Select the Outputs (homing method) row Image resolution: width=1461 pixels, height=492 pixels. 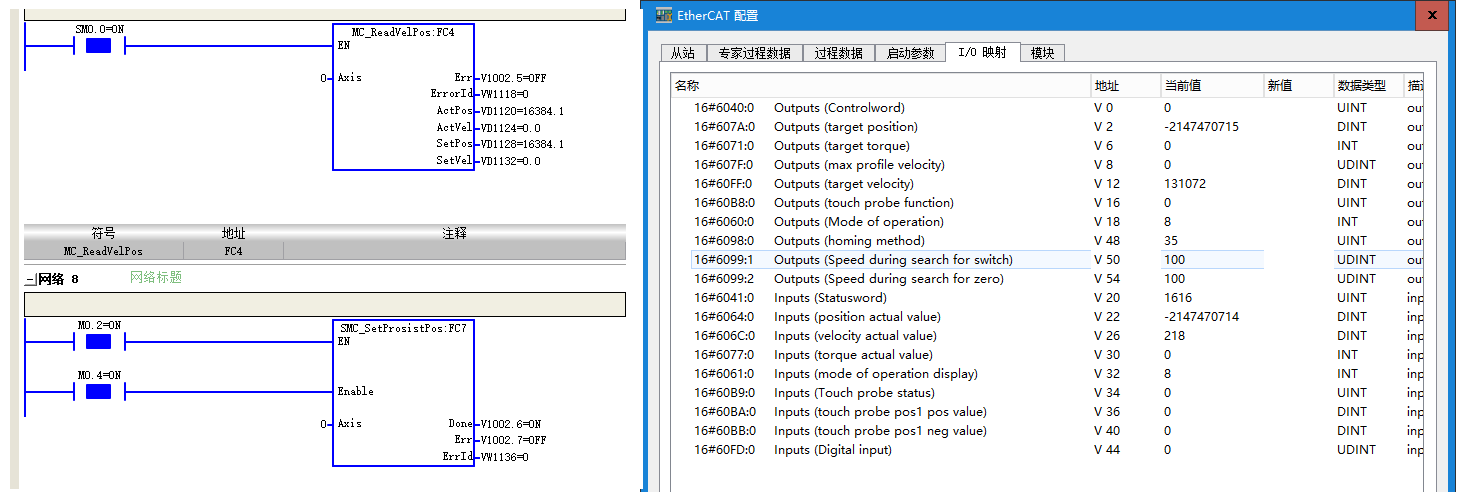click(1048, 241)
